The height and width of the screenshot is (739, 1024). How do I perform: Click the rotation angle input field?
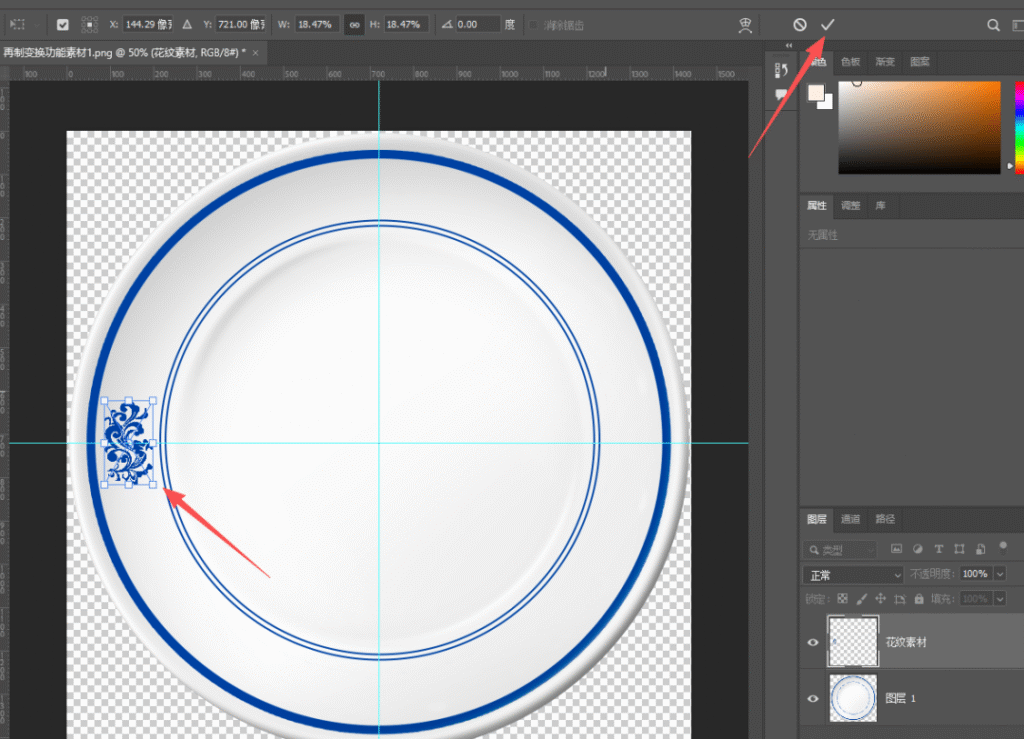point(477,25)
